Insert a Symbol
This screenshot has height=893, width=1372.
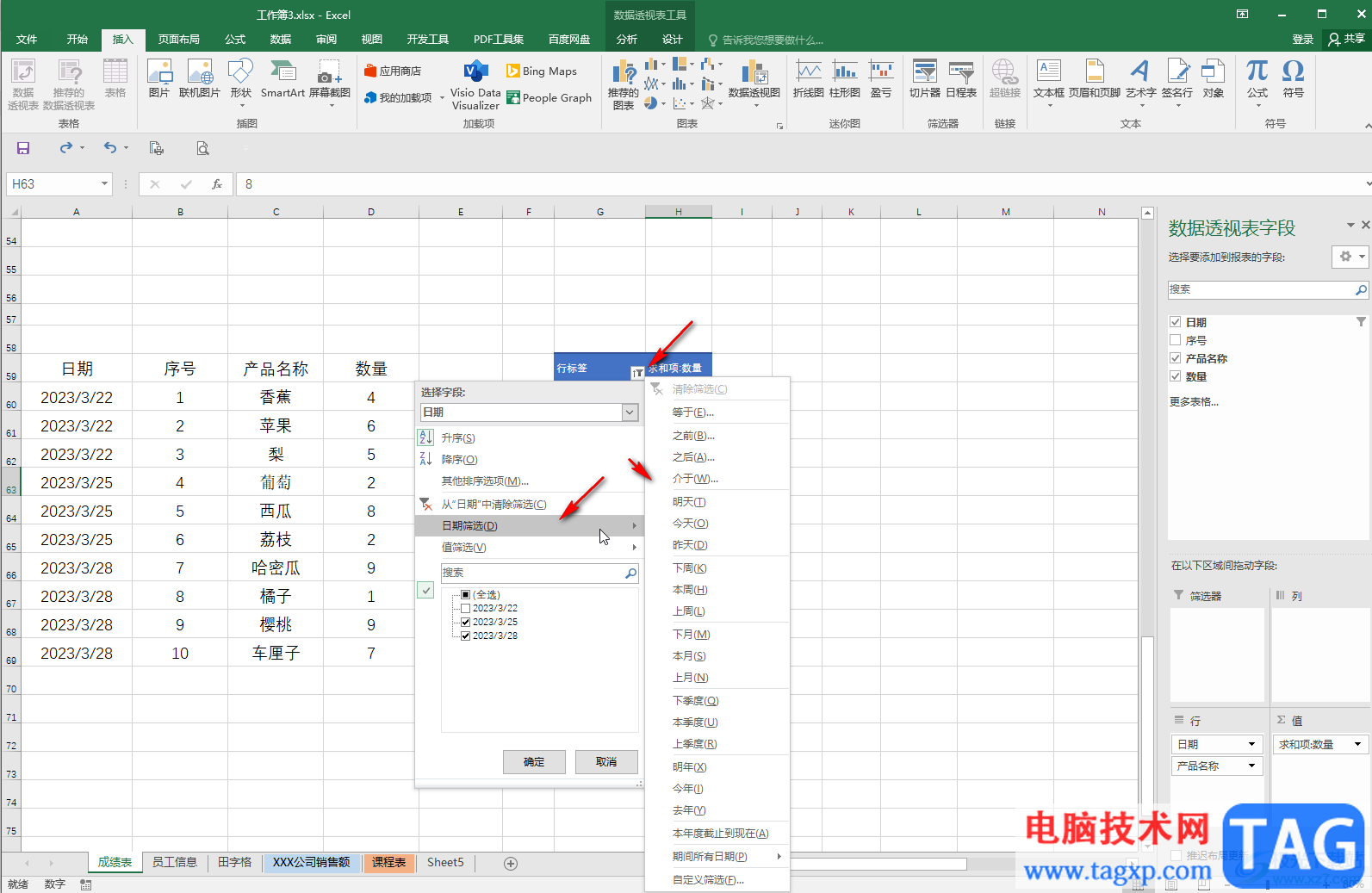coord(1293,78)
